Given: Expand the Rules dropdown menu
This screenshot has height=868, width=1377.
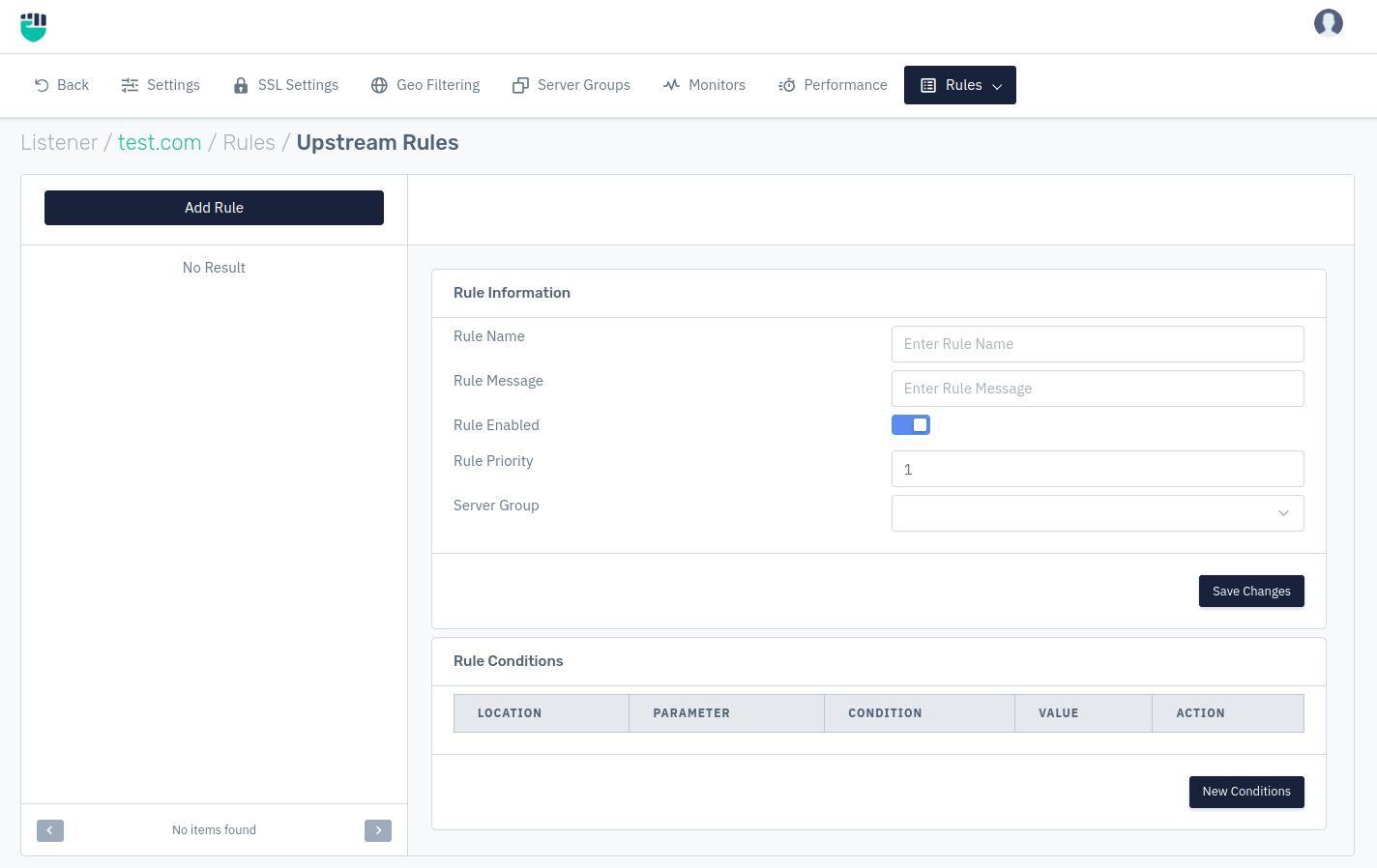Looking at the screenshot, I should tap(960, 85).
